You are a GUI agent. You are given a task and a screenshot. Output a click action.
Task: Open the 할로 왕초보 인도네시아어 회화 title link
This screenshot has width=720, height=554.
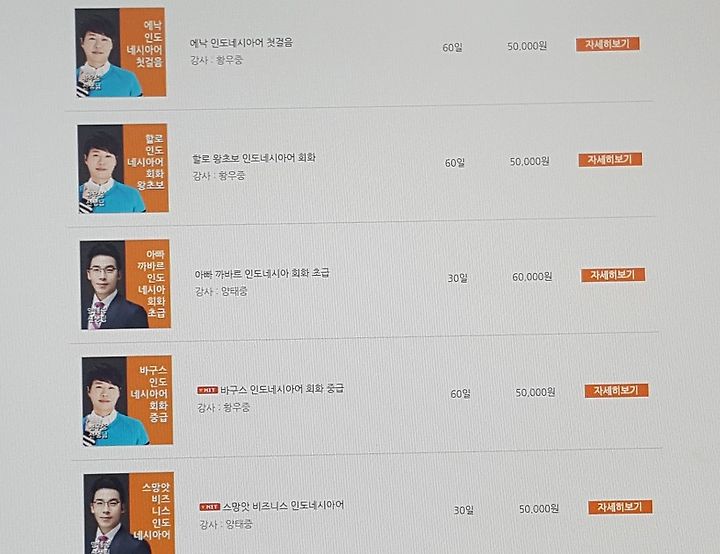coord(254,158)
